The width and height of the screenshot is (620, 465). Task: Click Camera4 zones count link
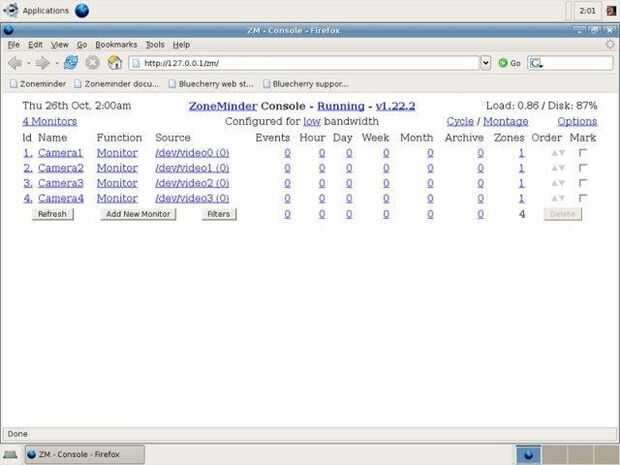(x=522, y=198)
